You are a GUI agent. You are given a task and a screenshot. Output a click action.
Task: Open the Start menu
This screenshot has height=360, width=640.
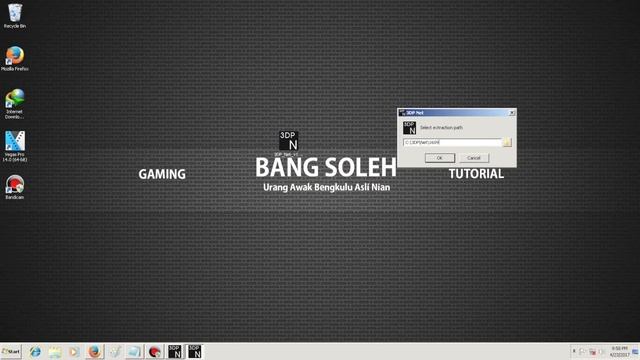coord(11,351)
